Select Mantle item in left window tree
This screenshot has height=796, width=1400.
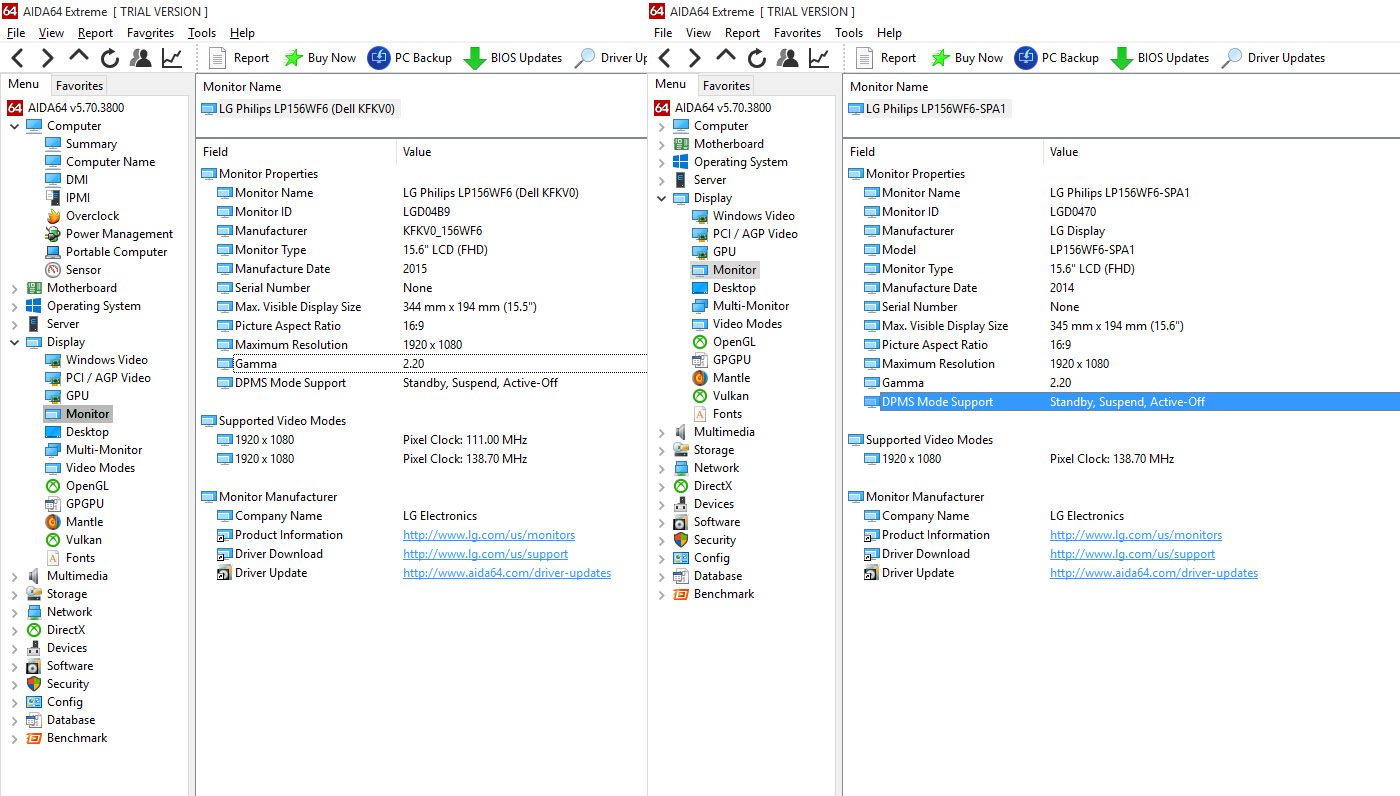84,522
